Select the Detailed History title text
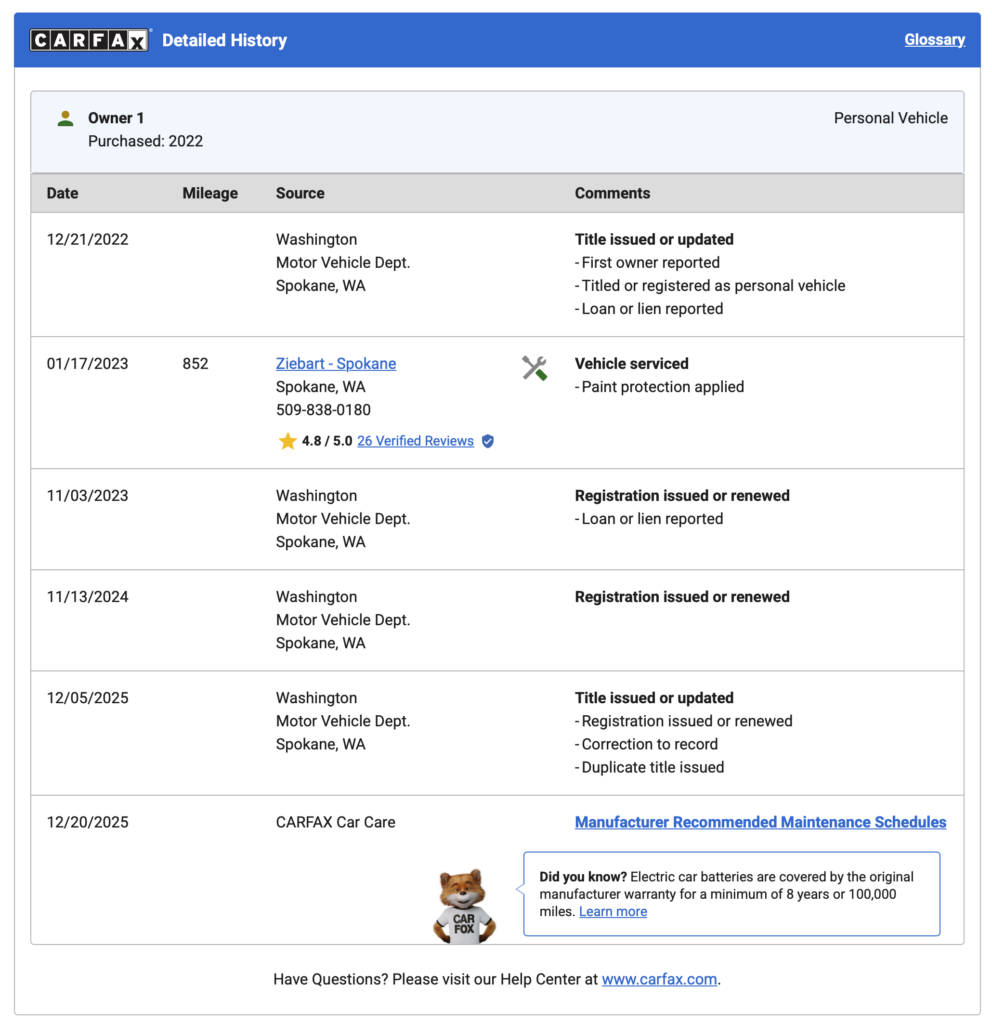Image resolution: width=992 pixels, height=1024 pixels. [x=224, y=40]
